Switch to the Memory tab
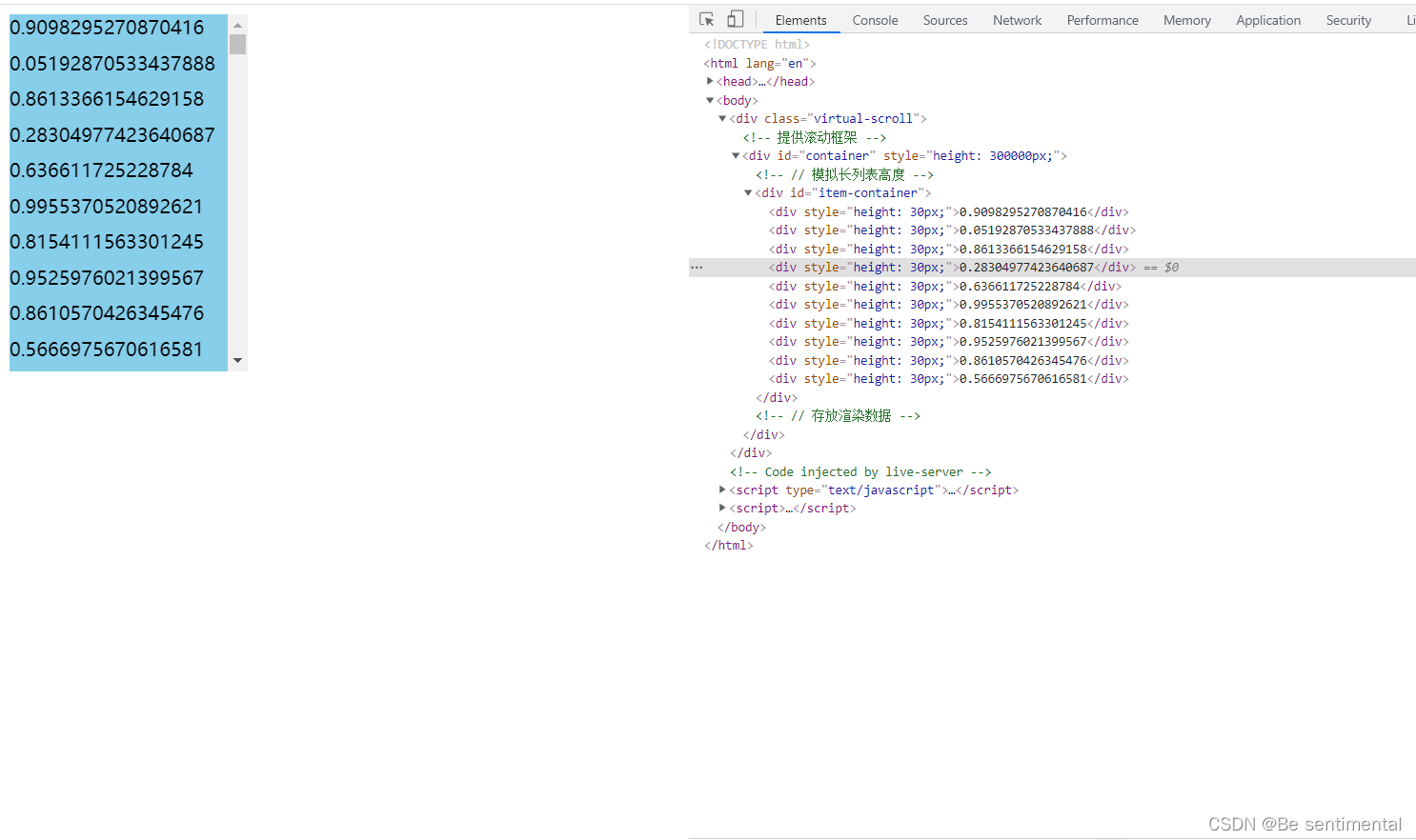 pos(1186,20)
